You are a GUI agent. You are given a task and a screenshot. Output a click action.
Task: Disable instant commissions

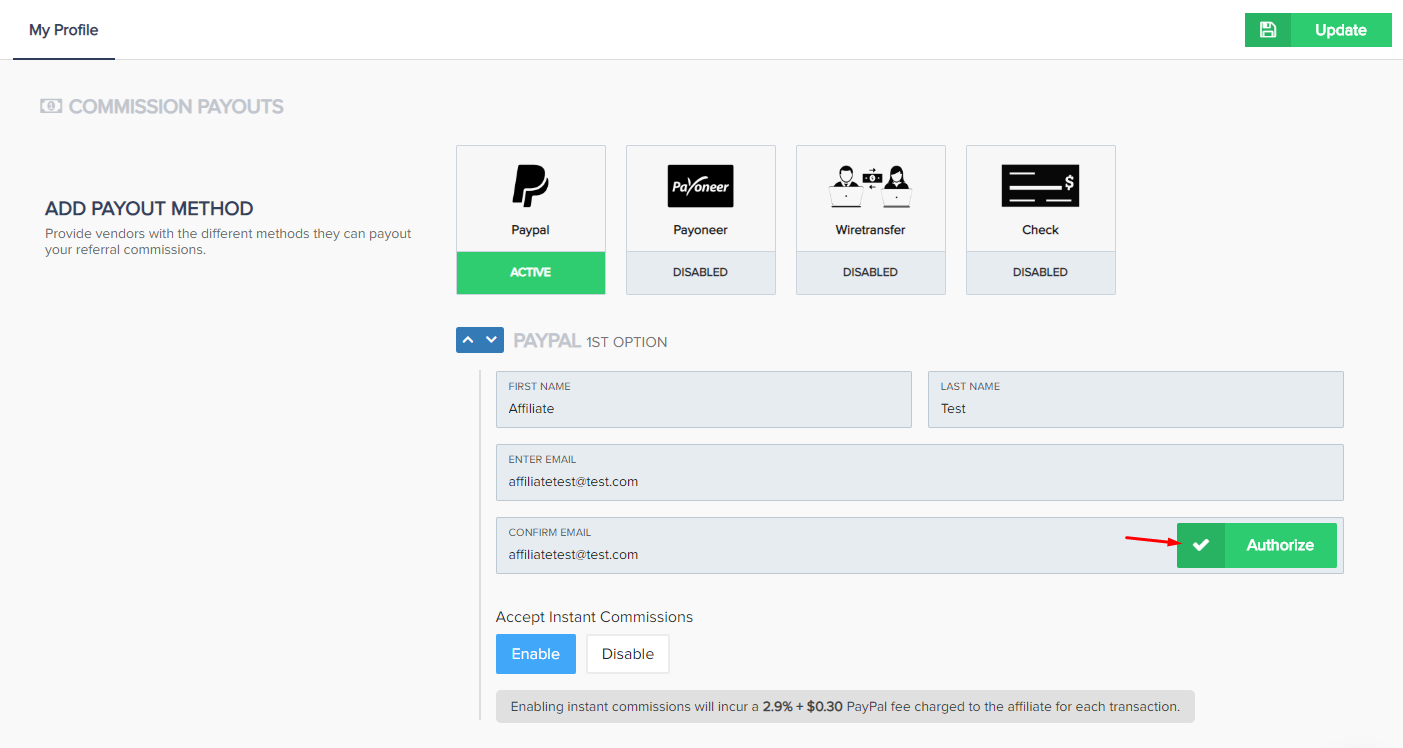pos(627,654)
